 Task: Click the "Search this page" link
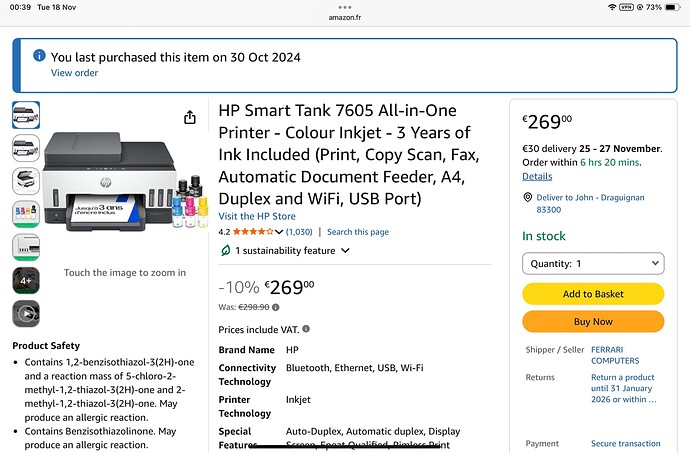coord(358,232)
